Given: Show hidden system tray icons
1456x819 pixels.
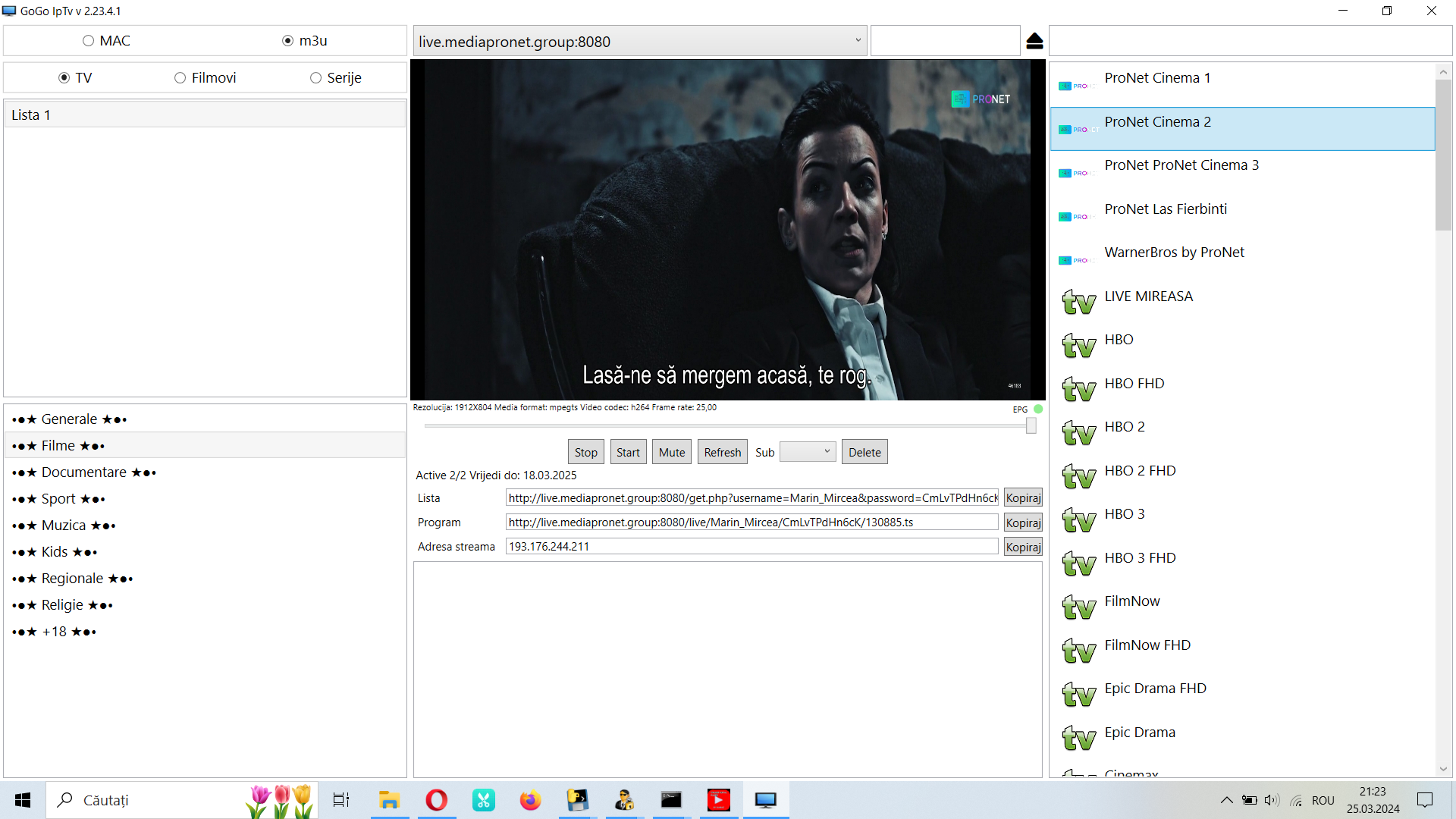Looking at the screenshot, I should (x=1226, y=800).
